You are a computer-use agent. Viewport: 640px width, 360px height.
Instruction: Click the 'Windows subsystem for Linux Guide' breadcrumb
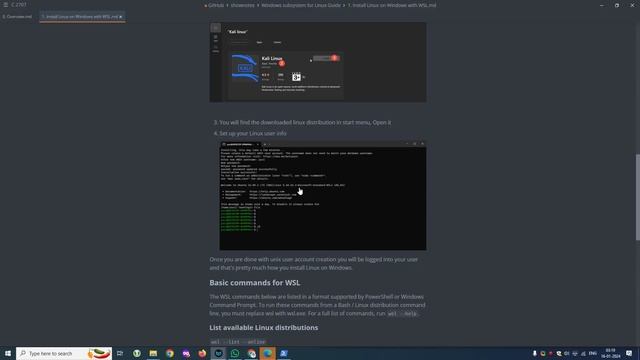point(301,5)
